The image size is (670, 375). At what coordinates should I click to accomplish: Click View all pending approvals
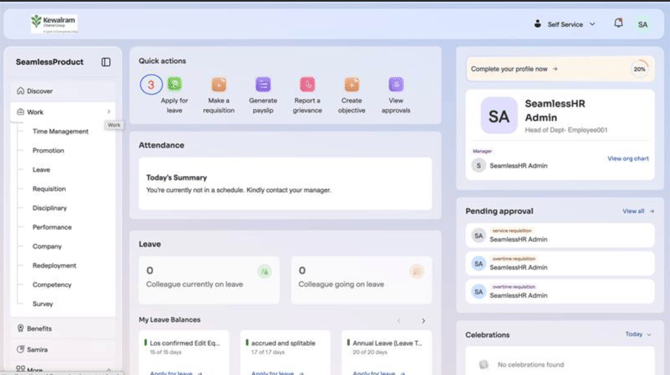click(638, 211)
